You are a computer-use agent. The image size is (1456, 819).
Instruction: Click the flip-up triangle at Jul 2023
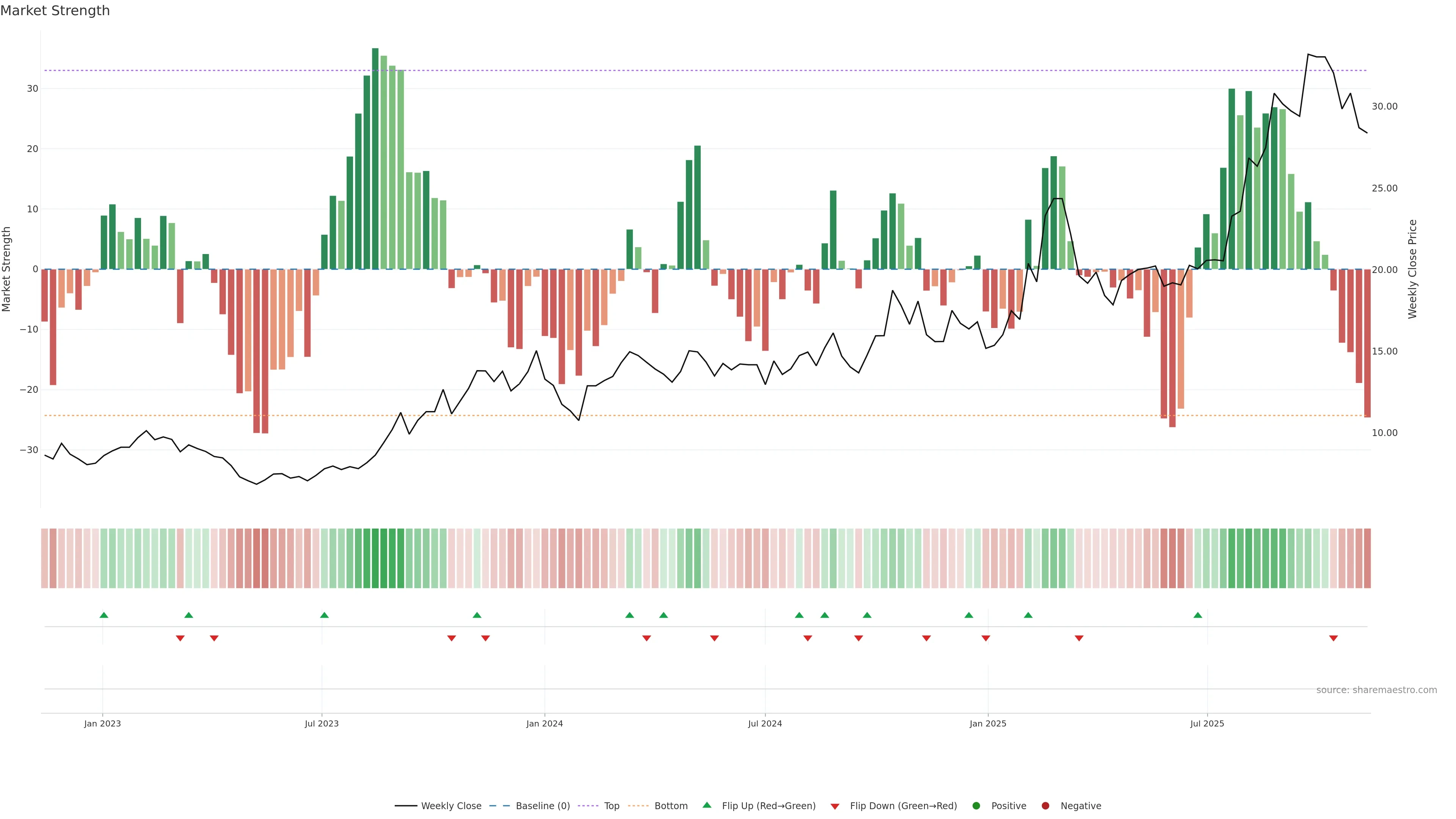325,615
